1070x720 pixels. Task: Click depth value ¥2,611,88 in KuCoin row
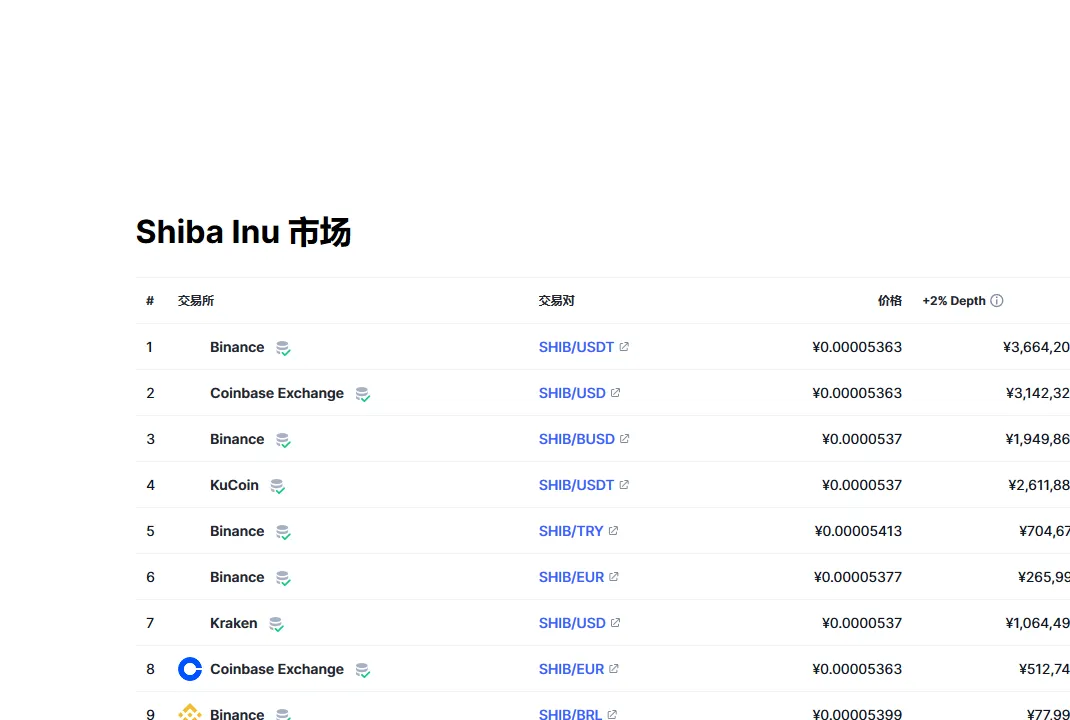[1039, 485]
